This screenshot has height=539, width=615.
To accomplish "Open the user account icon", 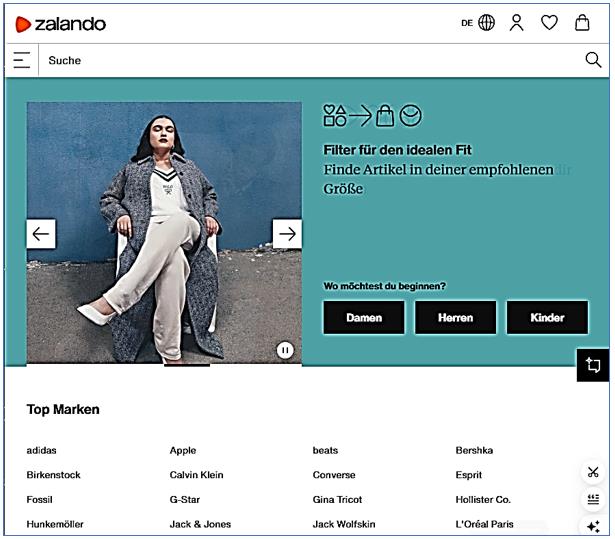I will [516, 23].
